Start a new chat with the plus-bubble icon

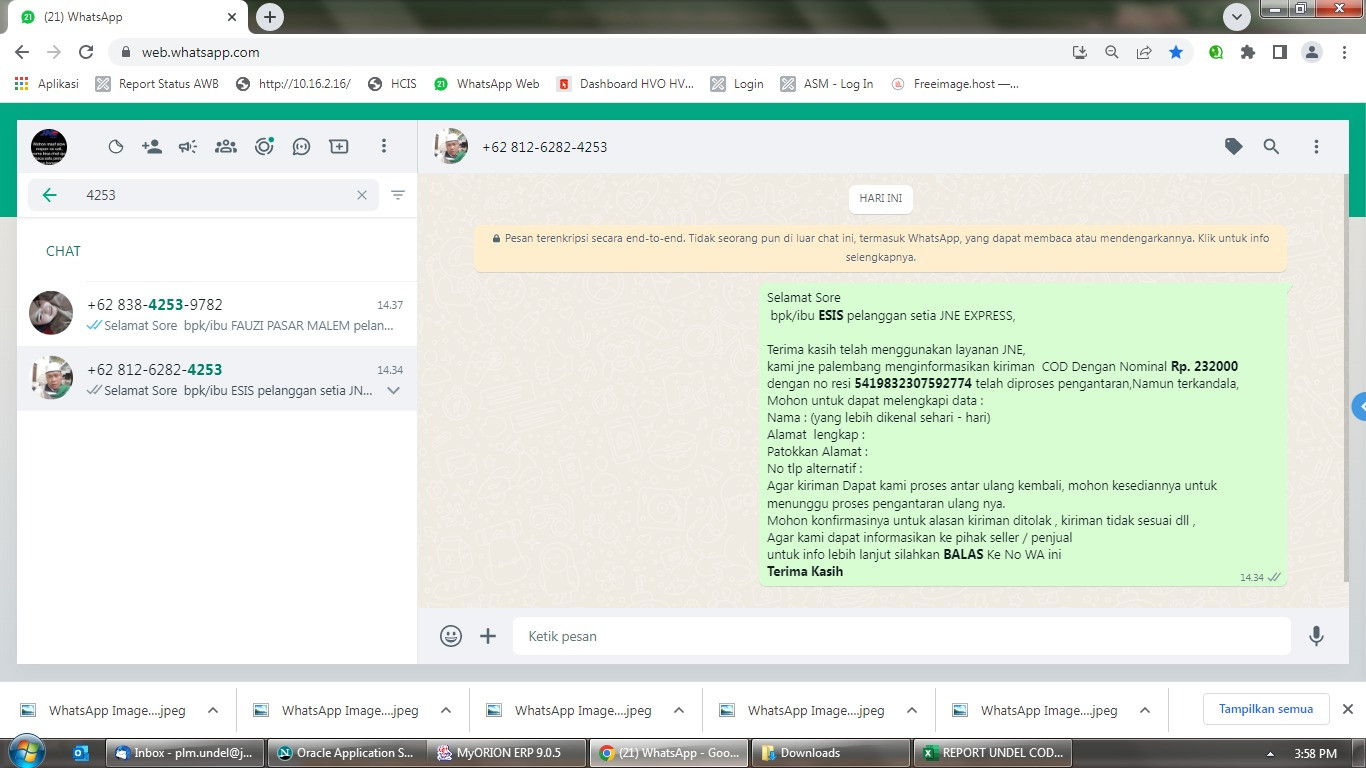click(x=339, y=146)
